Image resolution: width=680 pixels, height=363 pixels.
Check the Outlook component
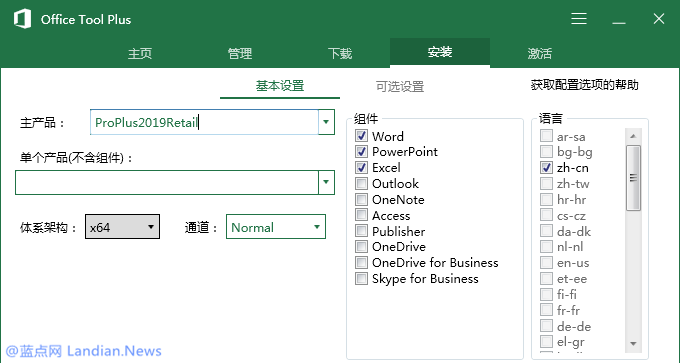[x=361, y=183]
